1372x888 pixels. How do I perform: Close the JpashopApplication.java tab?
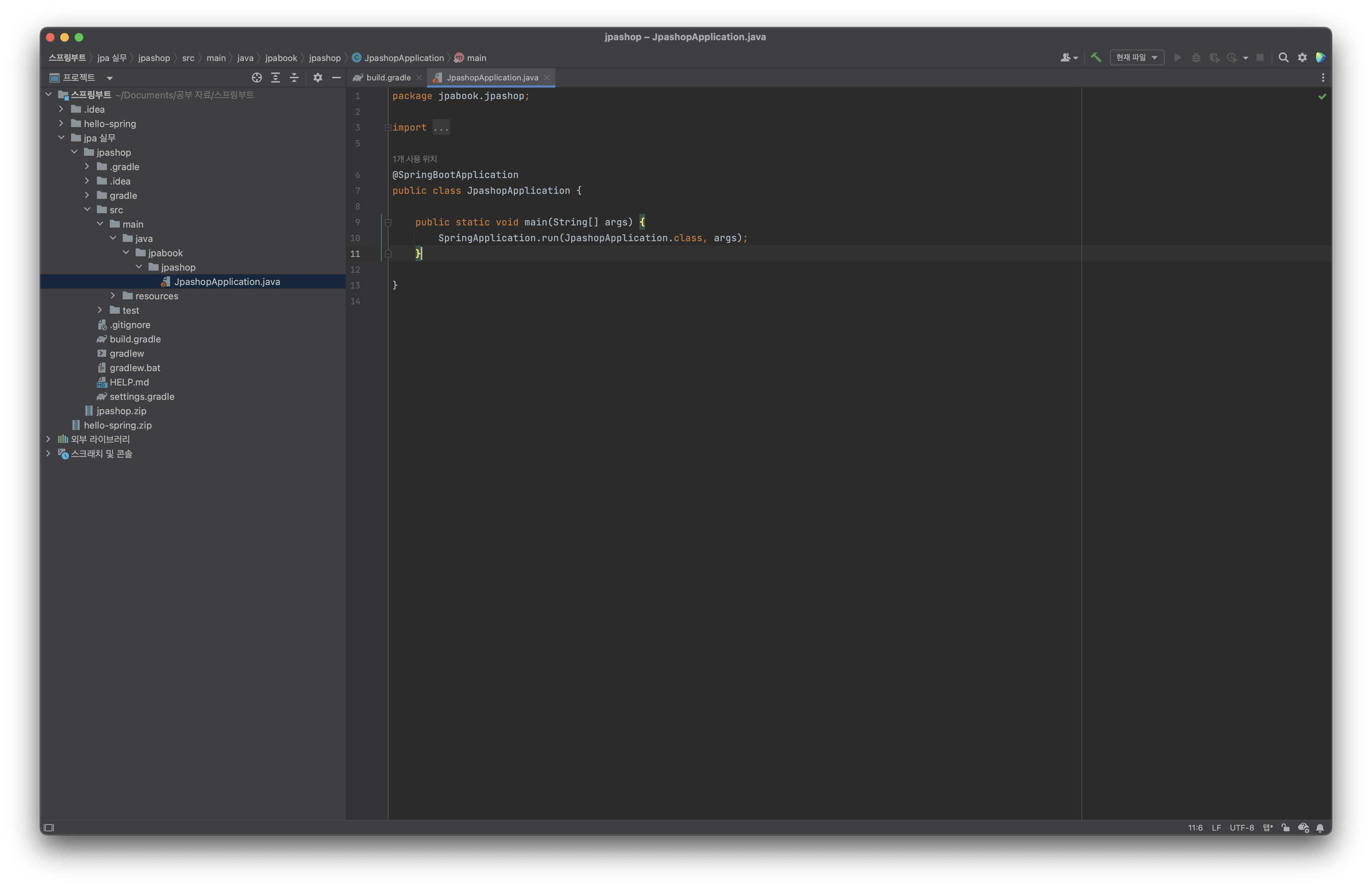click(547, 77)
